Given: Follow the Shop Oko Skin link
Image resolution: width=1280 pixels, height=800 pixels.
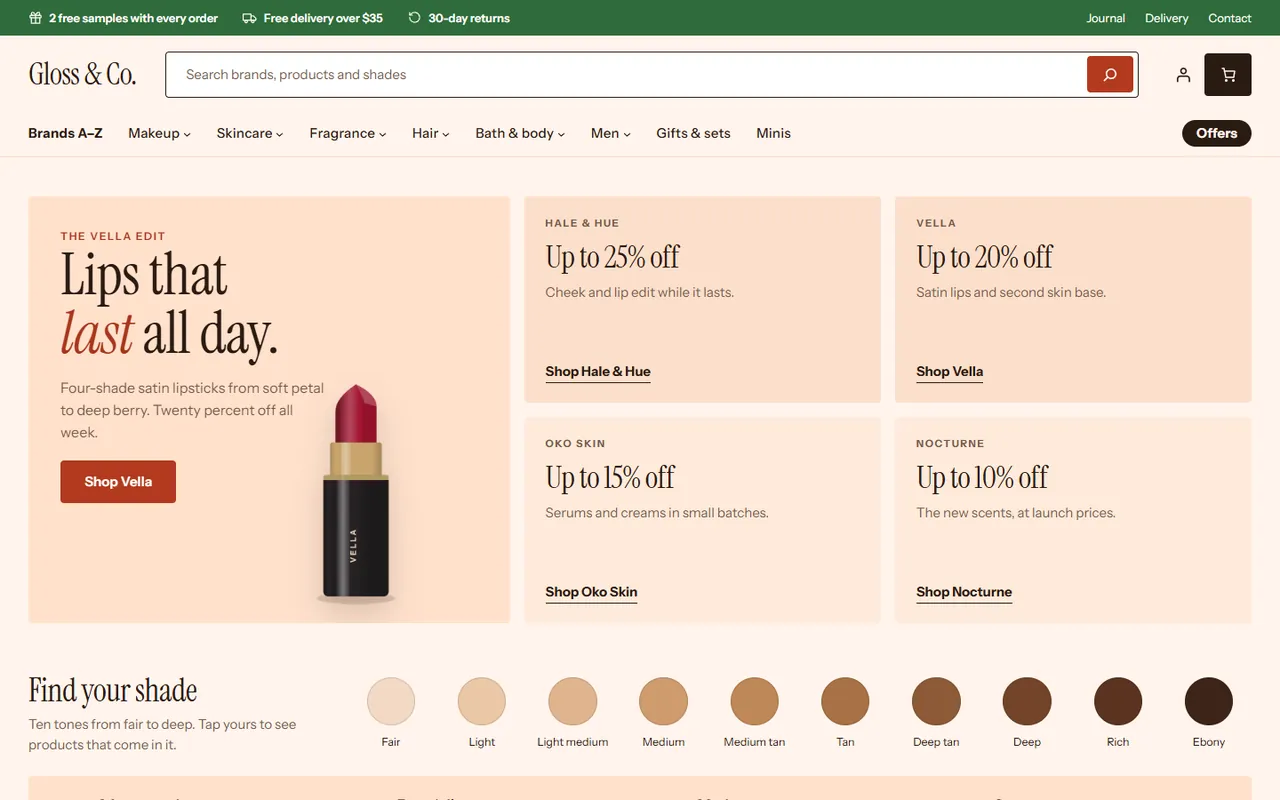Looking at the screenshot, I should 591,592.
